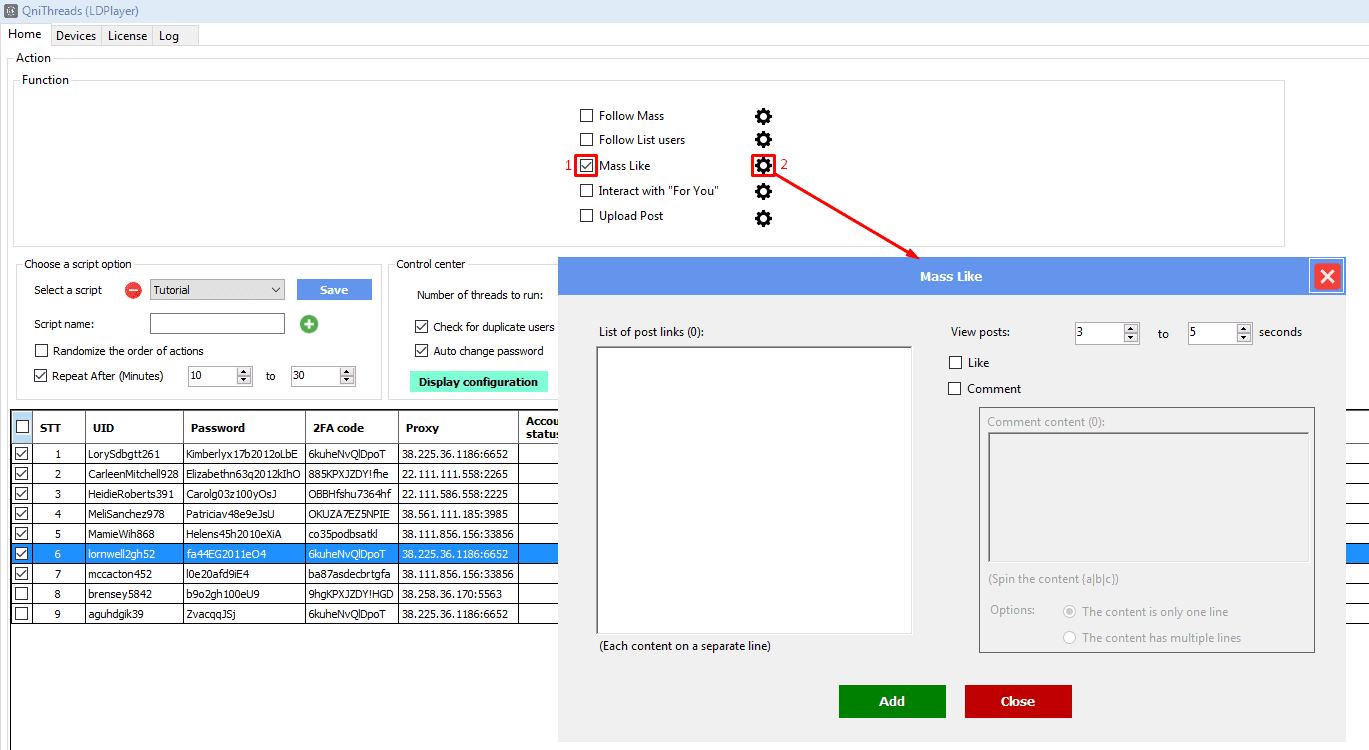This screenshot has width=1369, height=750.
Task: Open gear for Interact with "For You"
Action: [x=763, y=191]
